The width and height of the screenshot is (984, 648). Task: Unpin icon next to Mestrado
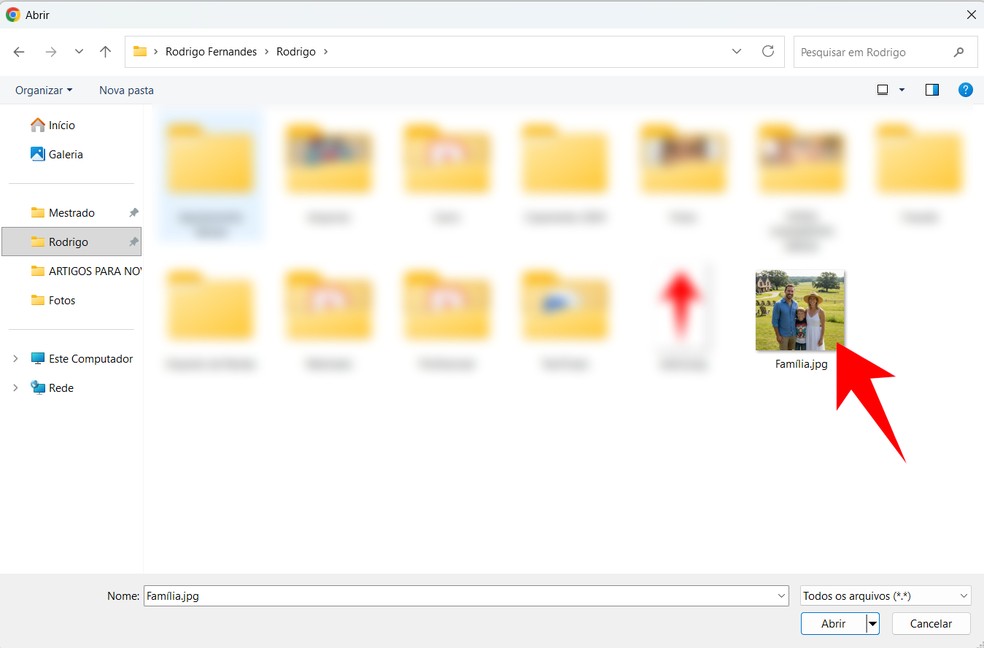click(133, 213)
